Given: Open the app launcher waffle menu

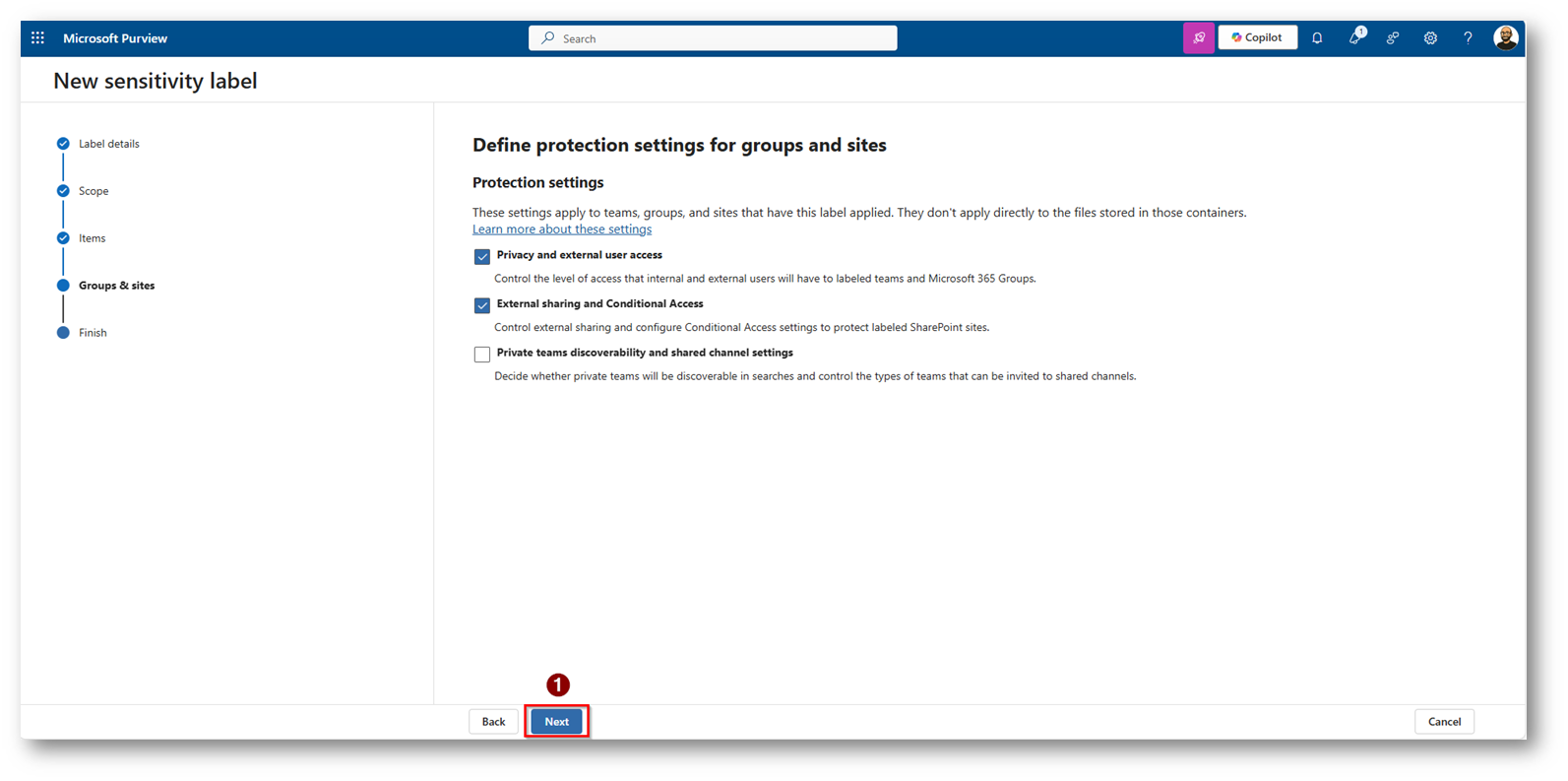Looking at the screenshot, I should point(37,38).
